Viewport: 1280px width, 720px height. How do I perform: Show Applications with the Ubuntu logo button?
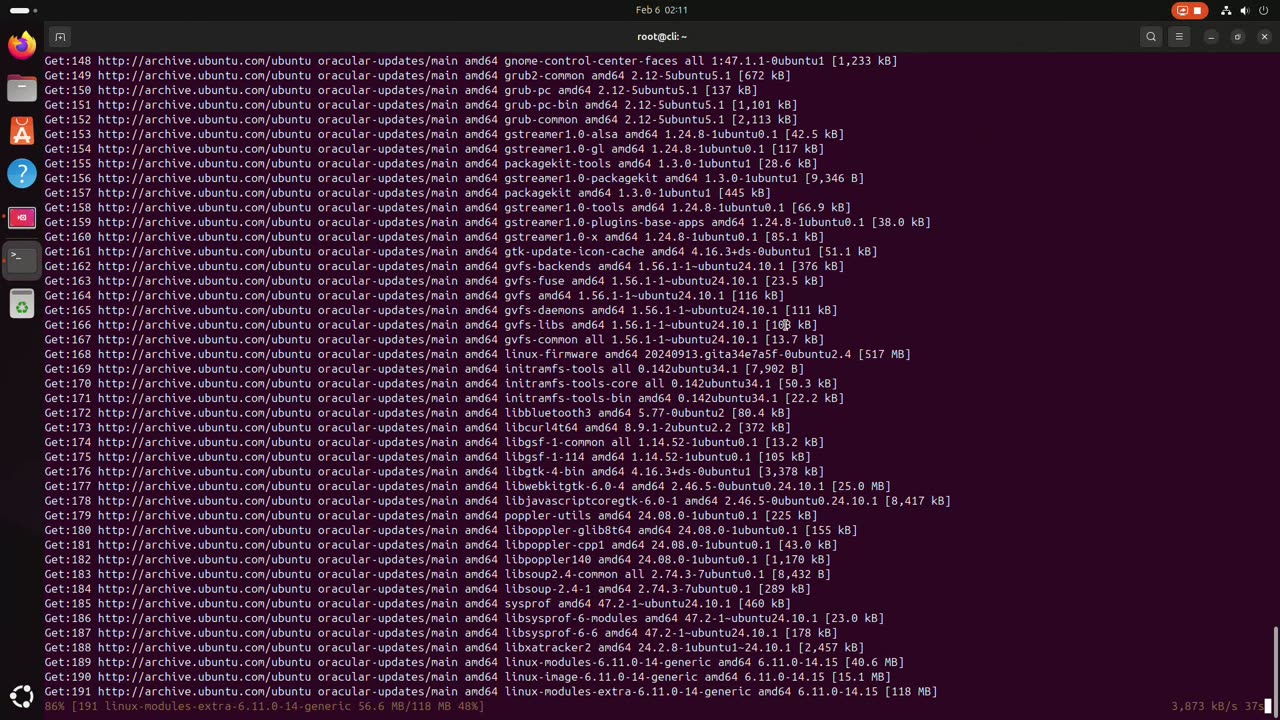tap(21, 696)
